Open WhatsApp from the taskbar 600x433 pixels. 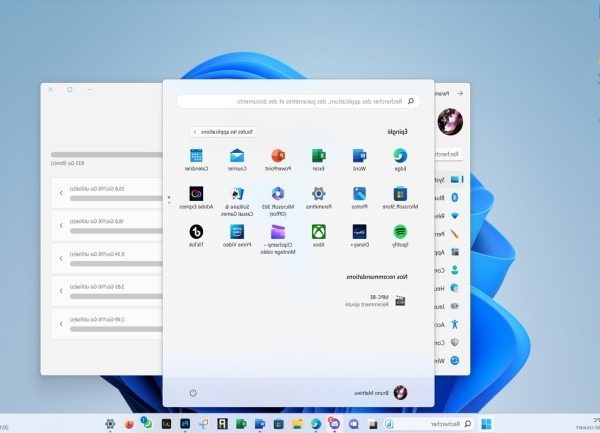[x=147, y=423]
